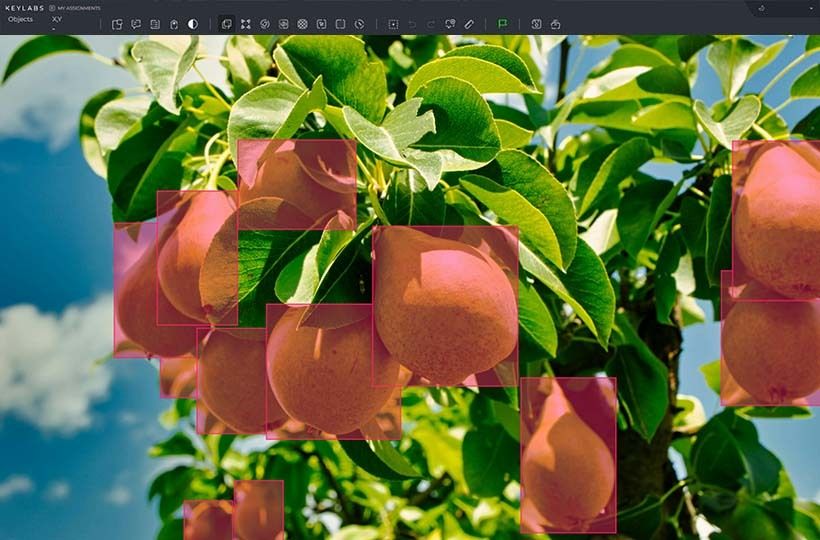Select the ruler measurement tool

[469, 24]
